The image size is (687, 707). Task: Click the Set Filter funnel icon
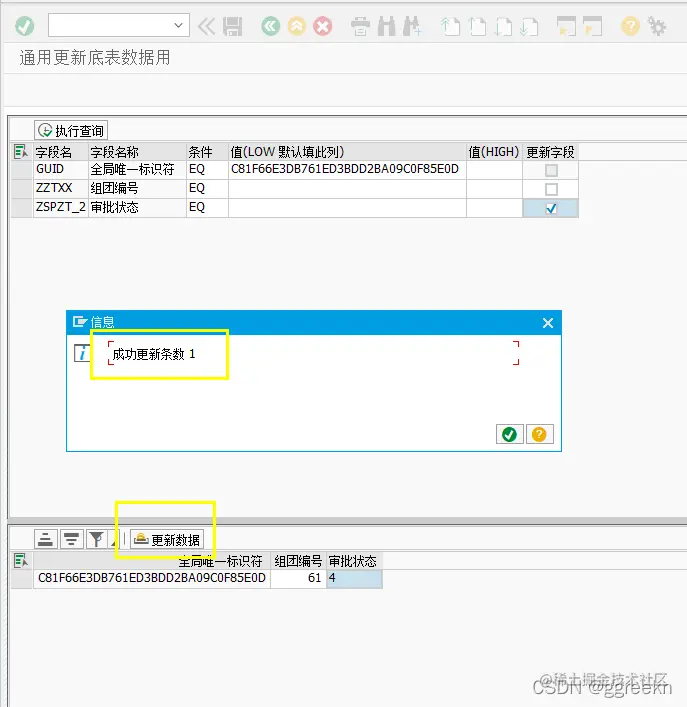click(96, 539)
